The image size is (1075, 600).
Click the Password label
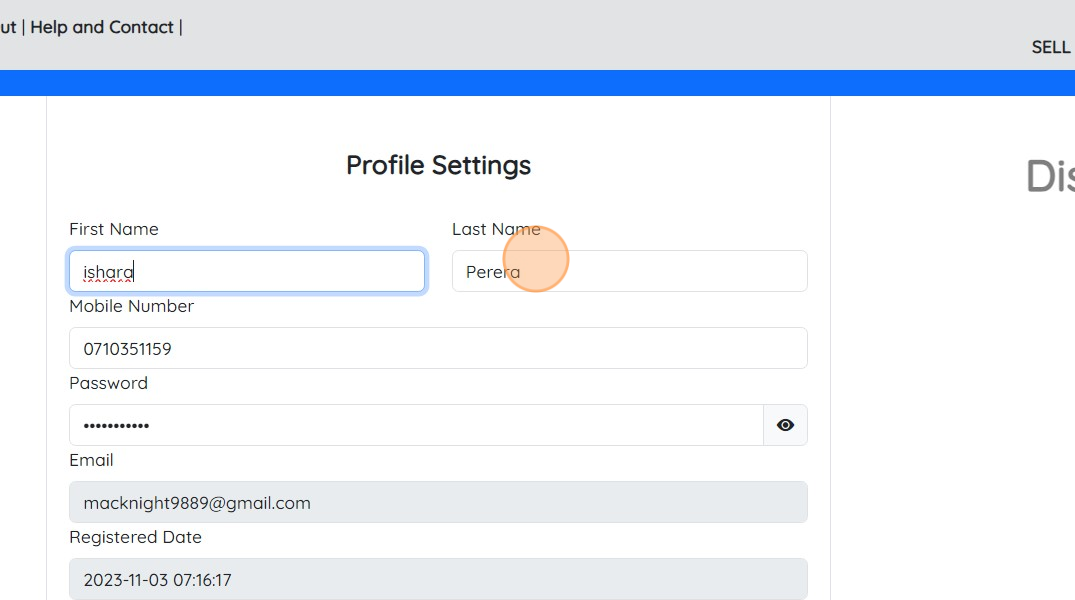[108, 383]
